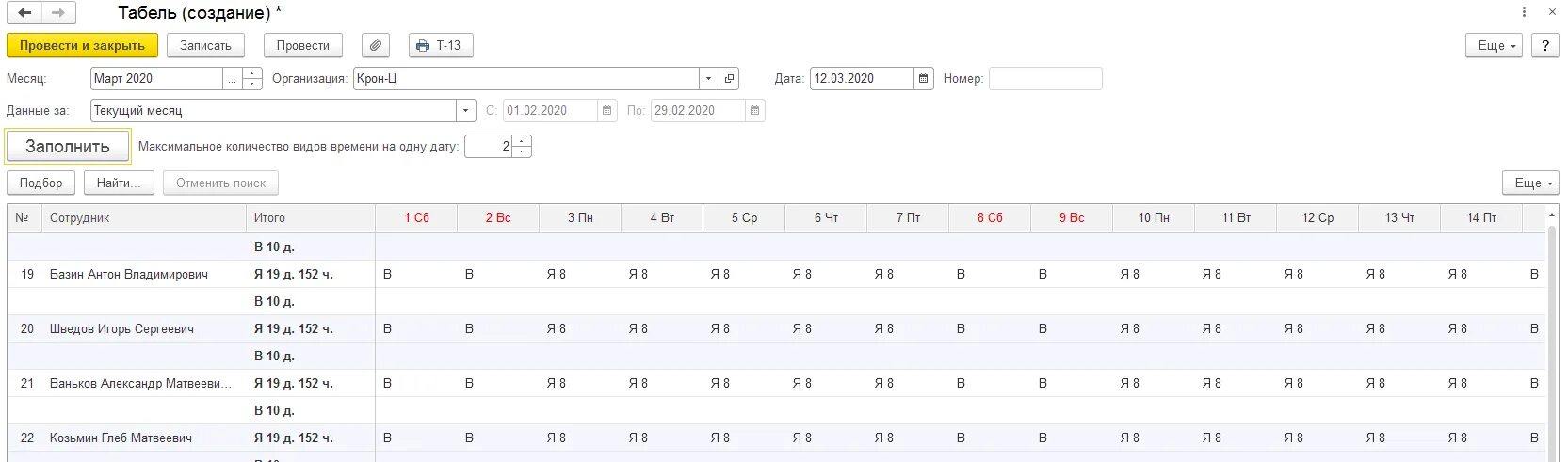The height and width of the screenshot is (462, 1568).
Task: Fill the timesheet with Заполнить
Action: (x=68, y=147)
